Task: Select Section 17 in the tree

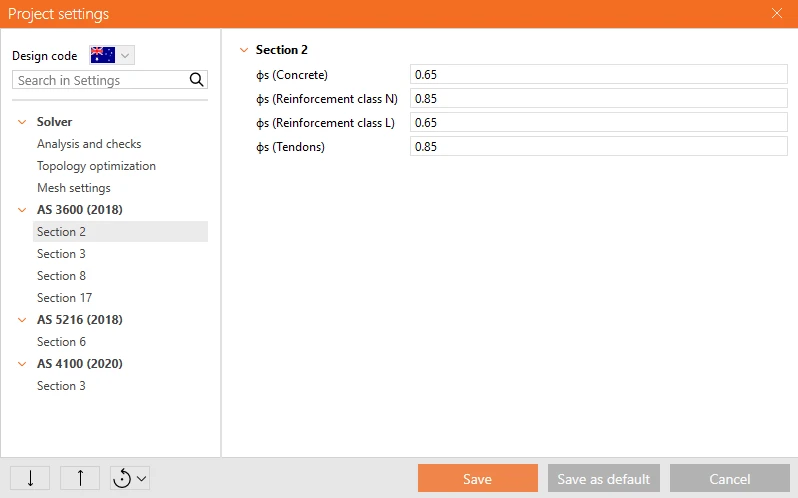Action: pos(64,297)
